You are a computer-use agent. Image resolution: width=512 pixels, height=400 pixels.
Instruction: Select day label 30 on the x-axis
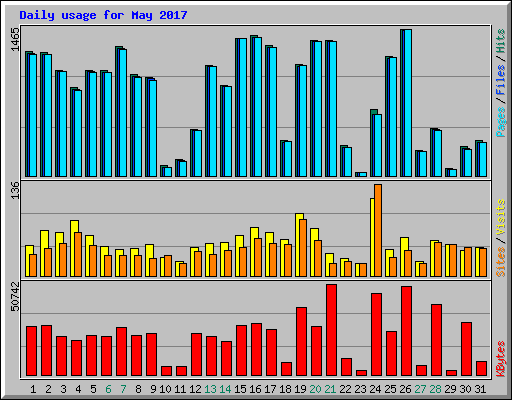[x=465, y=389]
